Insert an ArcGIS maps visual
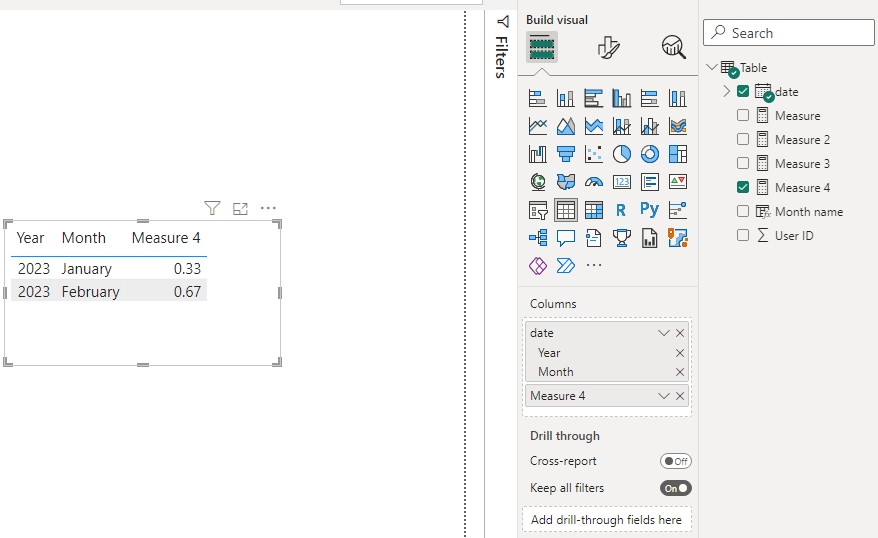Image resolution: width=878 pixels, height=538 pixels. coord(678,238)
